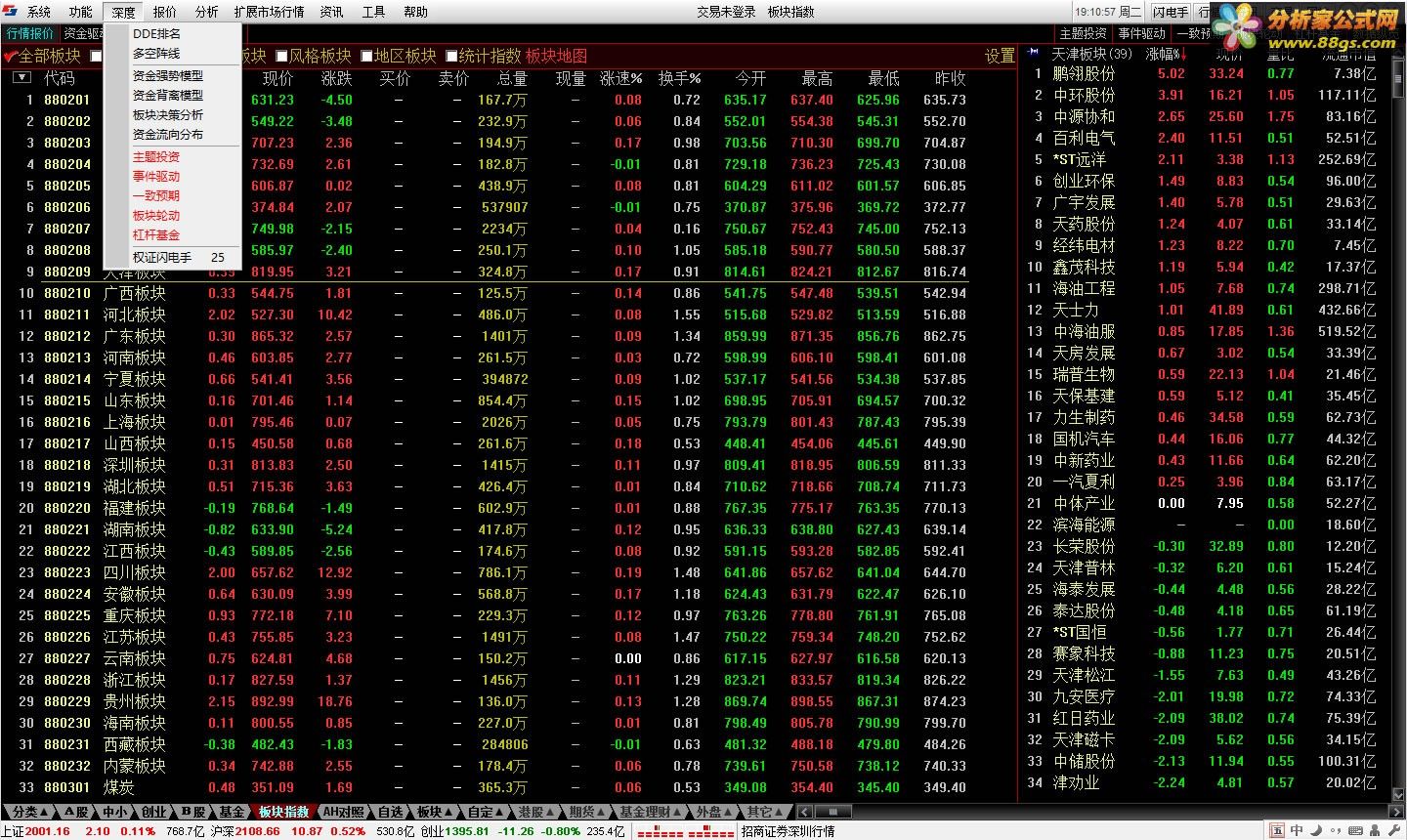Expand the 期货▲ bottom tab menu
Image resolution: width=1407 pixels, height=840 pixels.
(588, 812)
